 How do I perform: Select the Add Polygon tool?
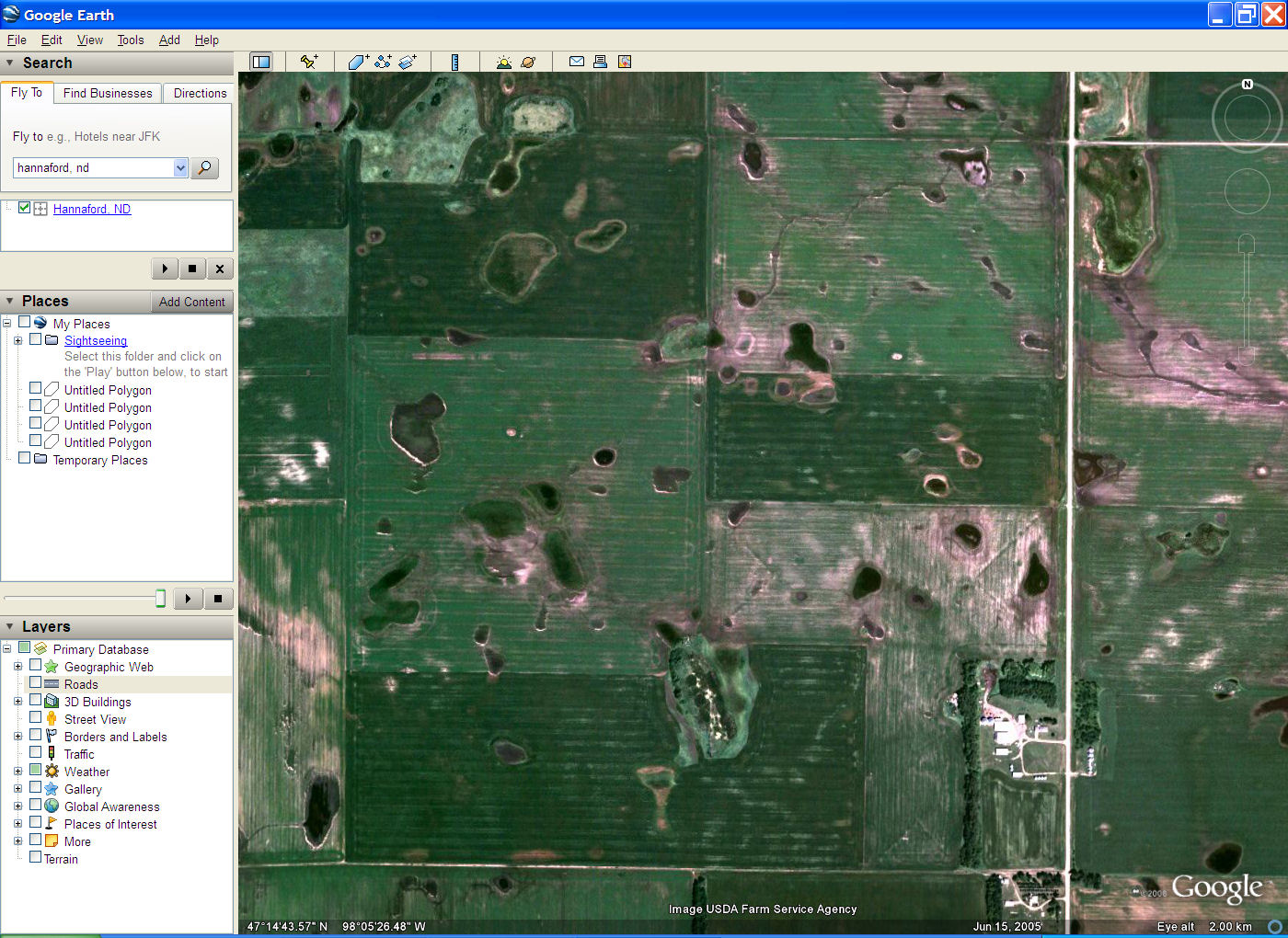358,62
